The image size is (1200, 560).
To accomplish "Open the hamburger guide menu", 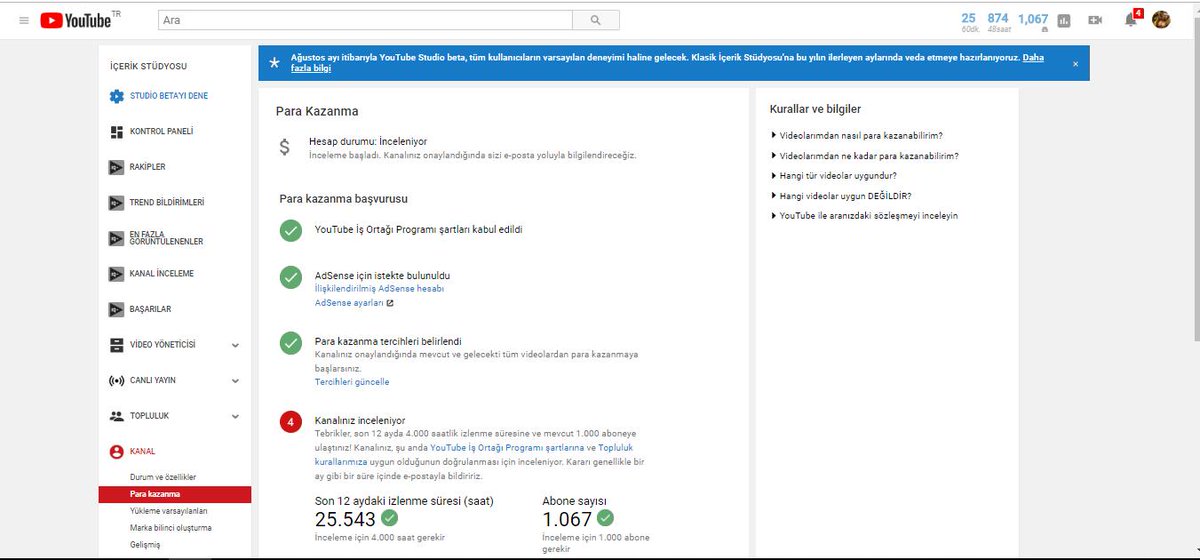I will click(x=23, y=20).
